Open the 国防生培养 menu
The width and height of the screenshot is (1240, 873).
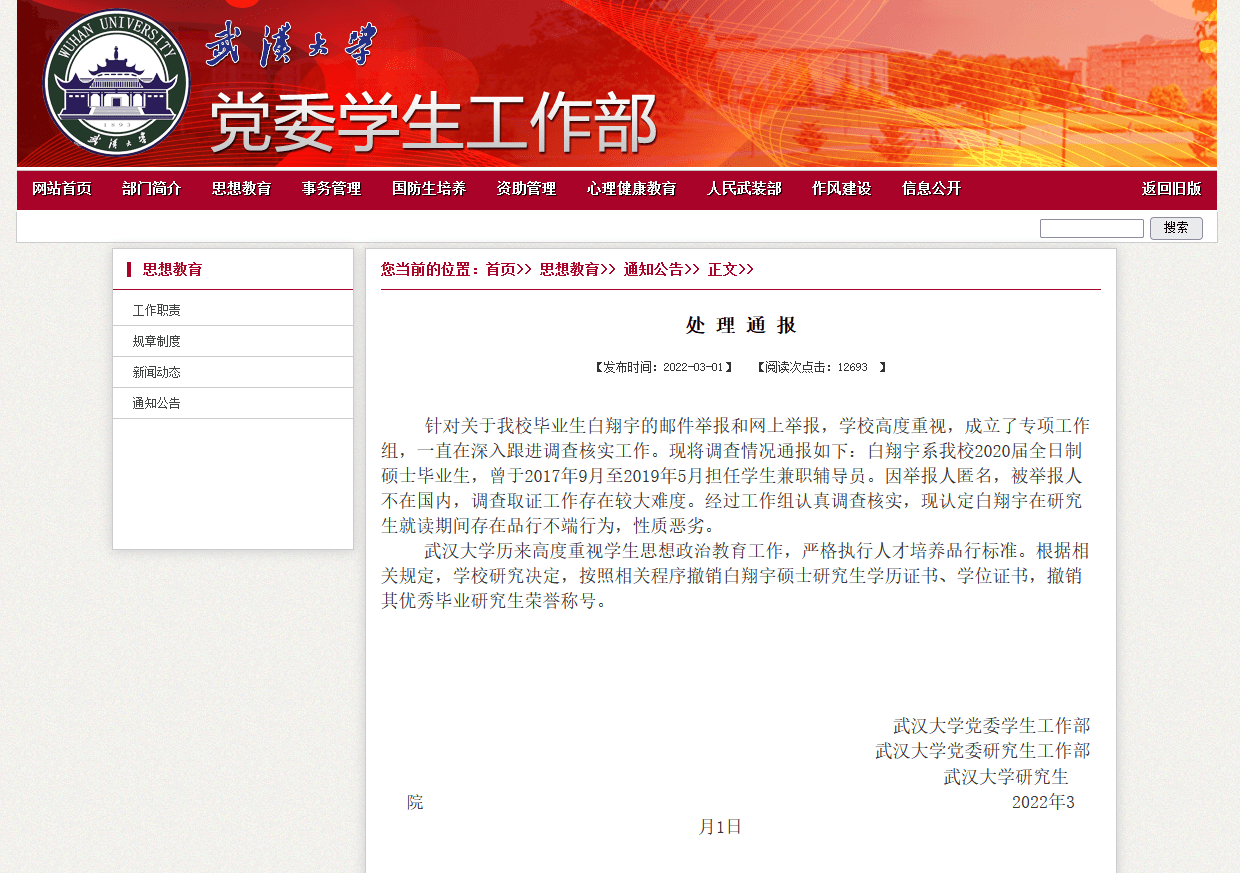(x=429, y=189)
